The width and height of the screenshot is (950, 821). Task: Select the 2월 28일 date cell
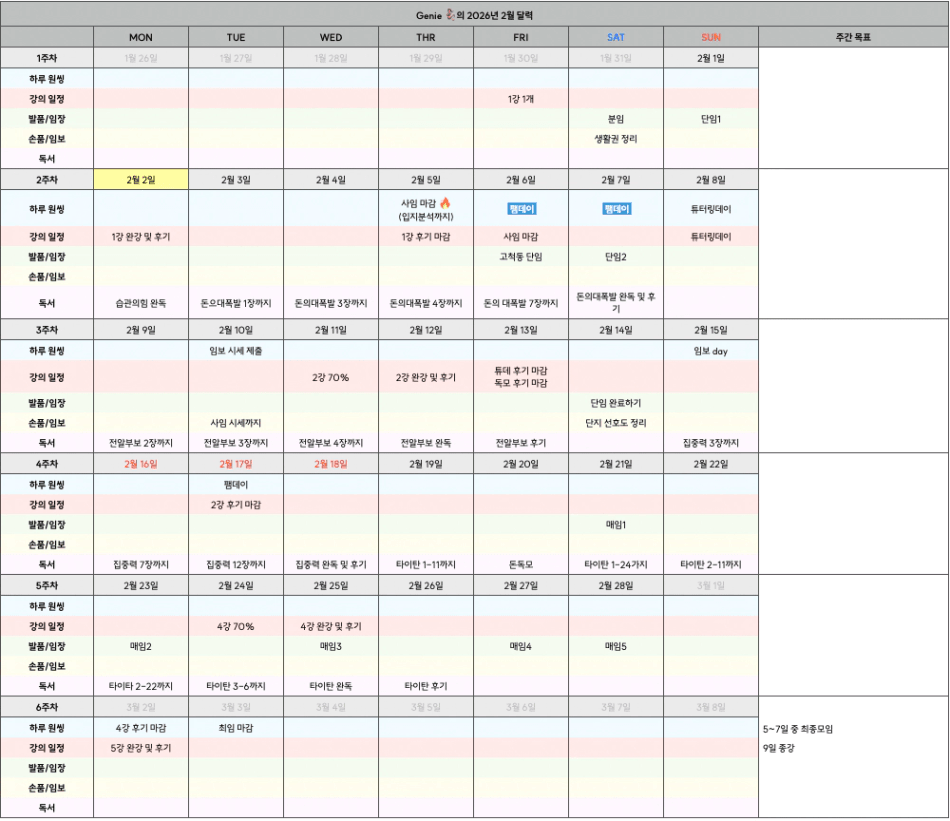click(x=616, y=585)
